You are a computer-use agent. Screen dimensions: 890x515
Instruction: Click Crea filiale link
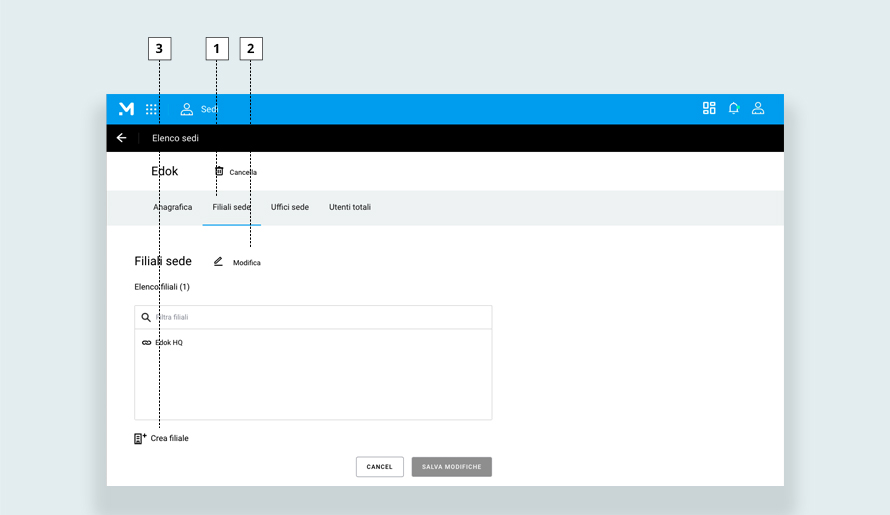169,438
